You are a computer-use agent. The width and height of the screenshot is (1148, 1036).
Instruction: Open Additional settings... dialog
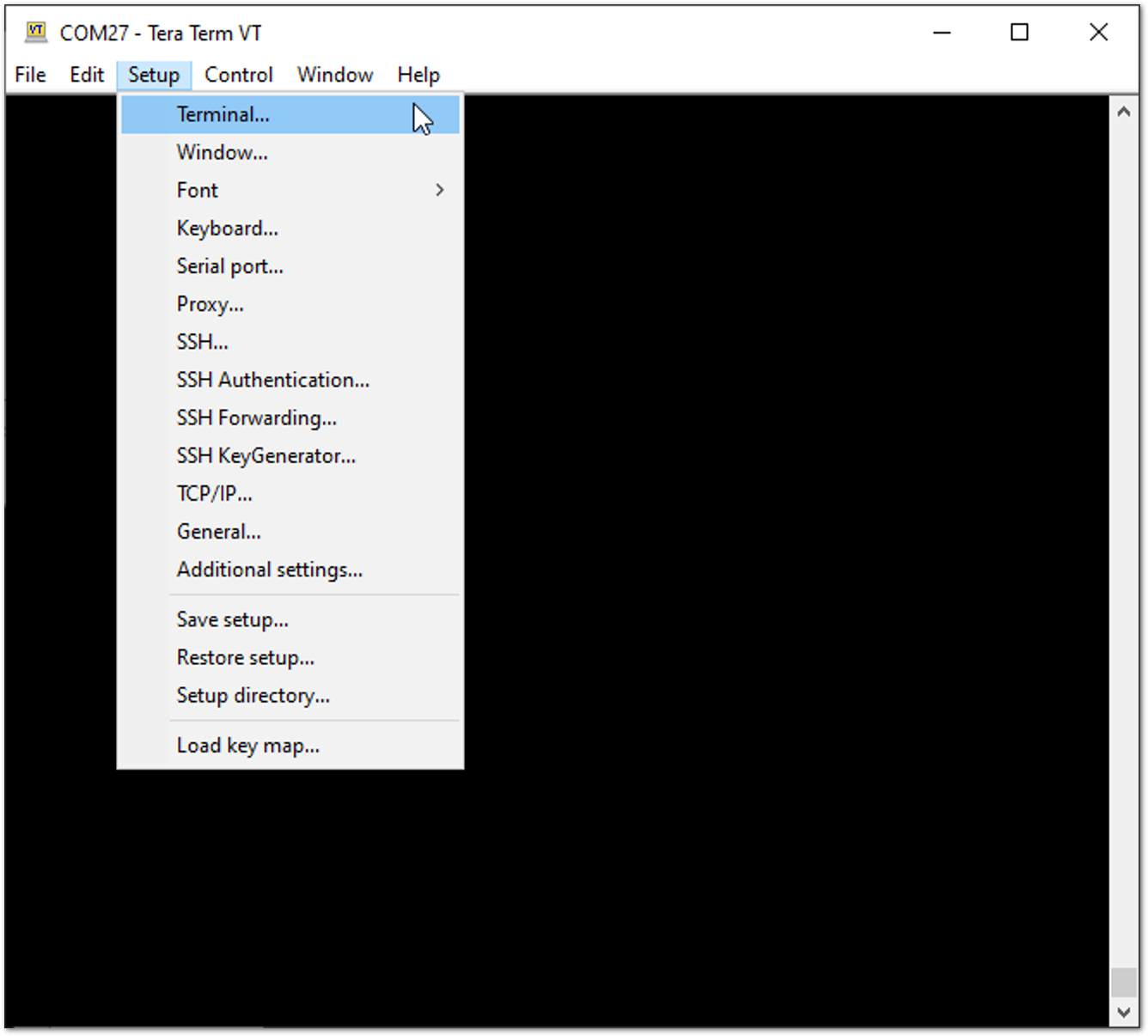point(269,570)
